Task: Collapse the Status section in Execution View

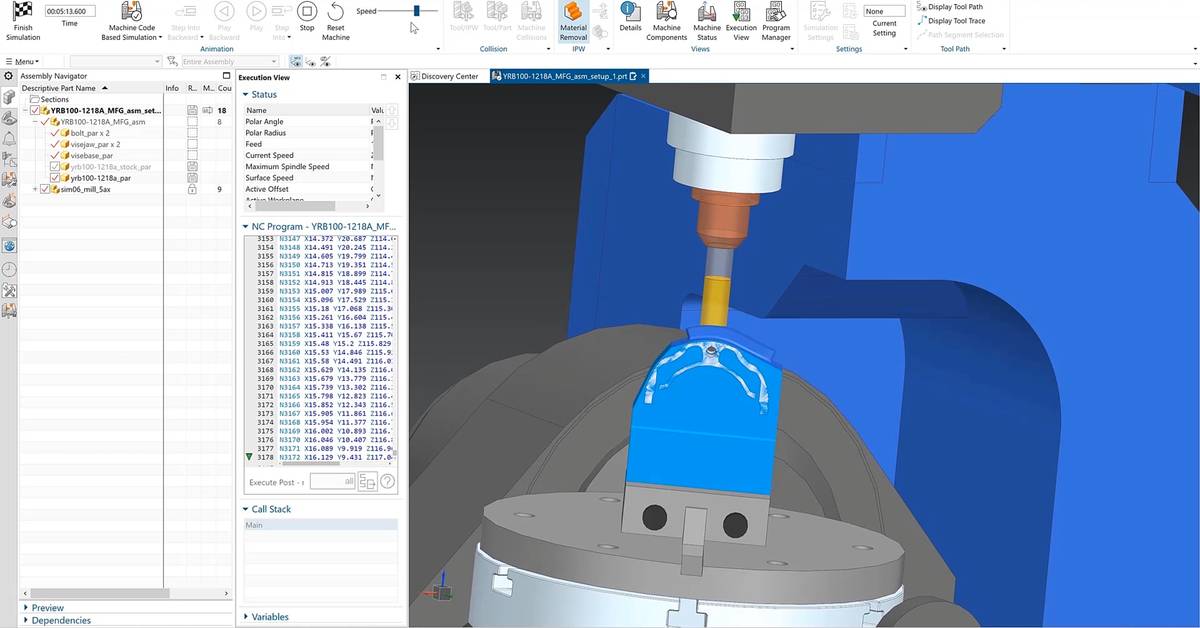Action: click(245, 94)
